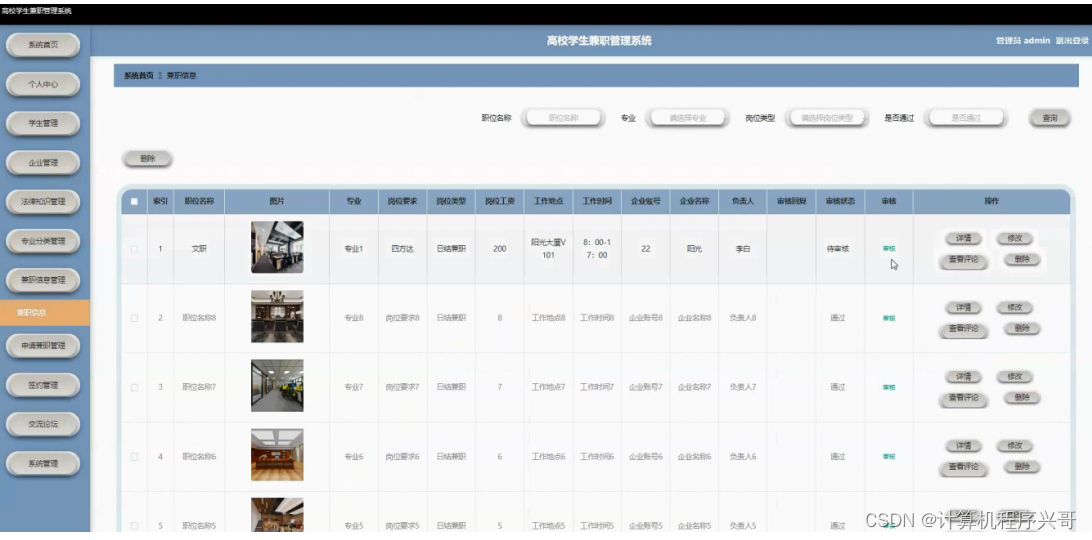Image resolution: width=1092 pixels, height=540 pixels.
Task: Check the checkbox for row 职位名称7
Action: [134, 387]
